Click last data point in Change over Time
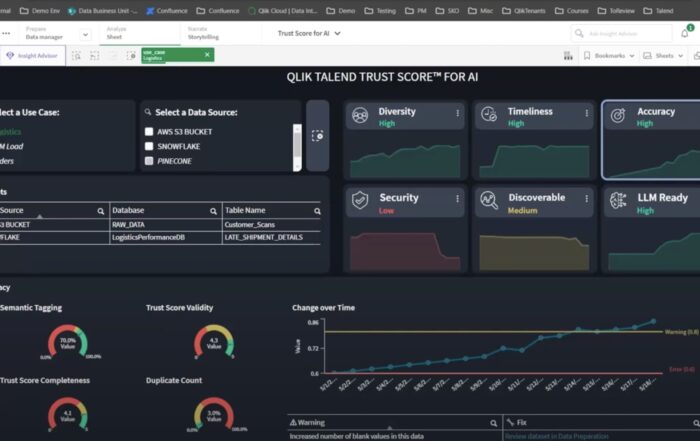This screenshot has height=441, width=700. click(654, 321)
